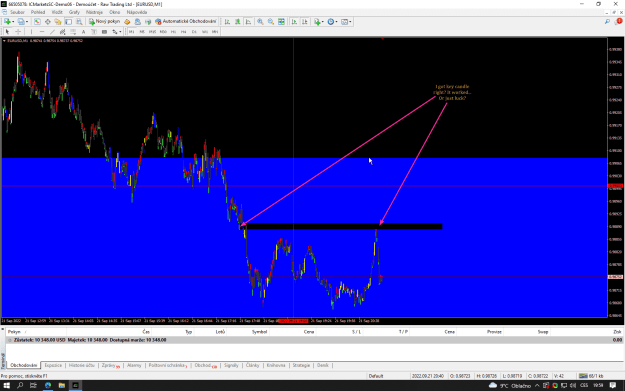Toggle the Navigator folder icon
The height and width of the screenshot is (391, 625).
pyautogui.click(x=58, y=22)
